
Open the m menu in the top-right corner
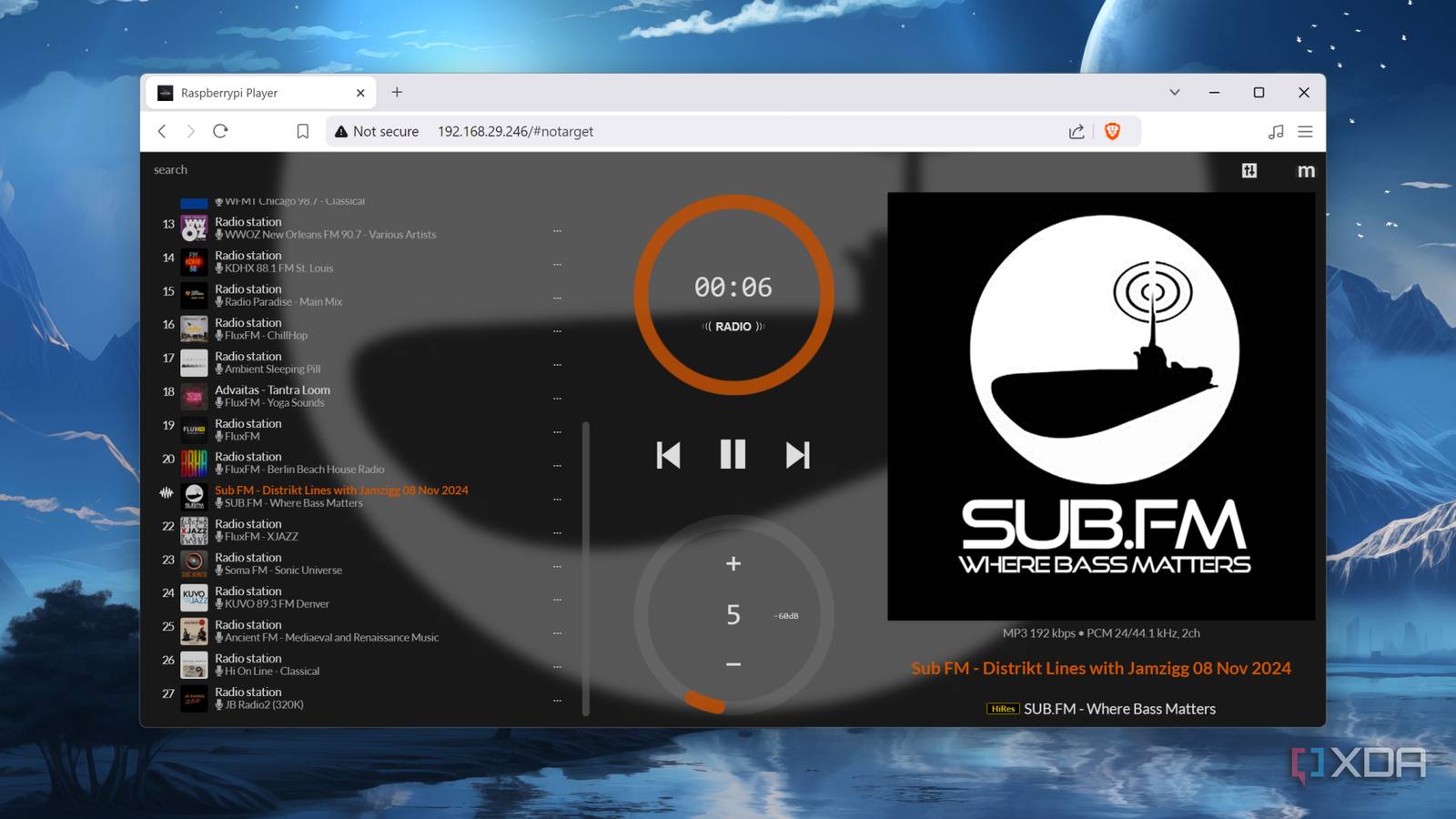point(1307,171)
